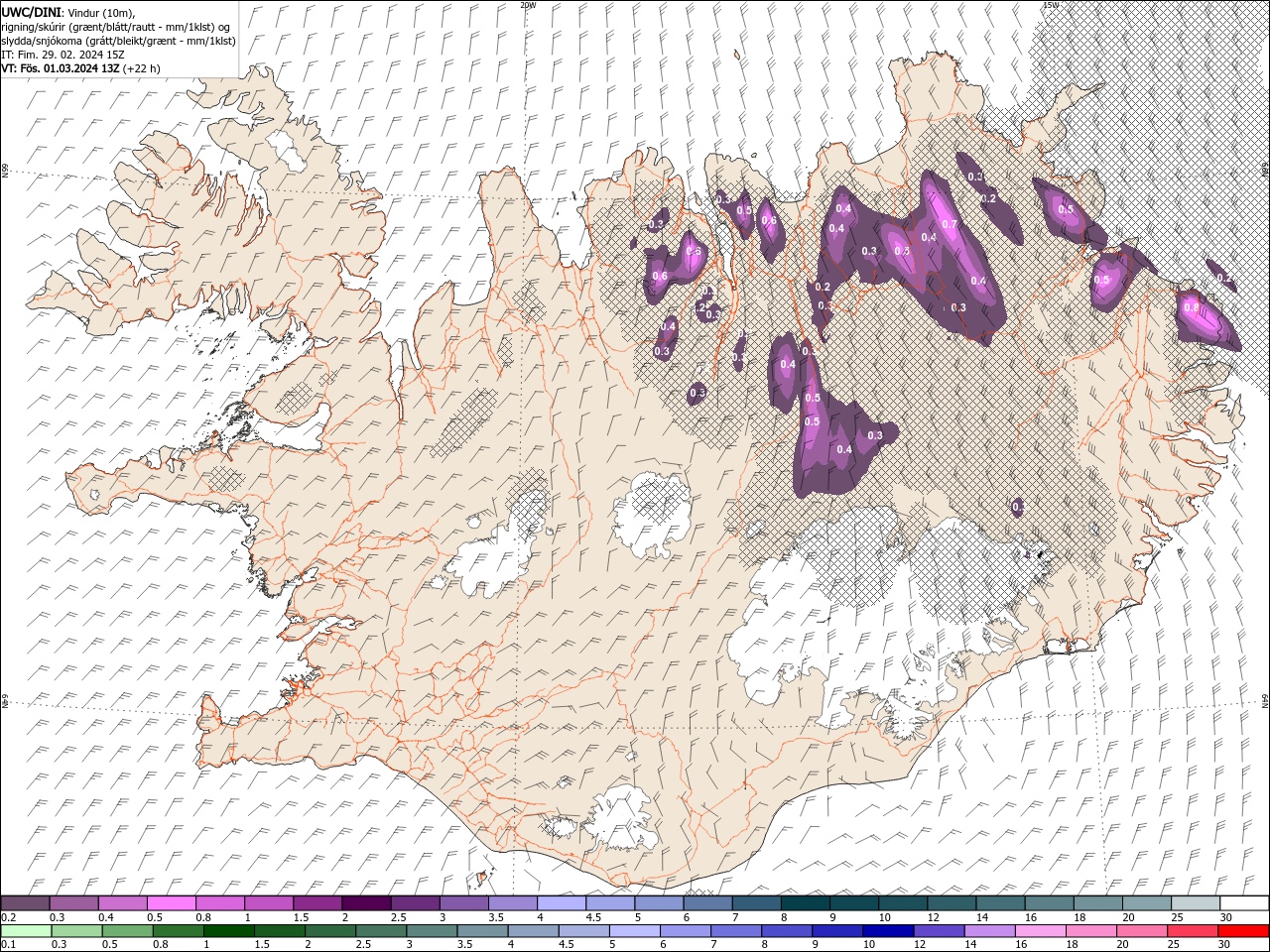
Task: Select the bright red bottom-row swatch labeled 30
Action: point(1242,931)
